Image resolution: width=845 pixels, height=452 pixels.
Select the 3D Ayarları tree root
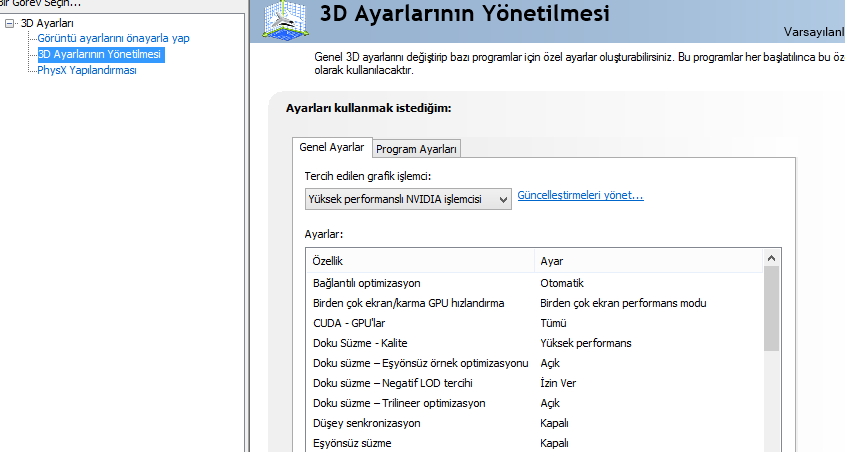[47, 23]
